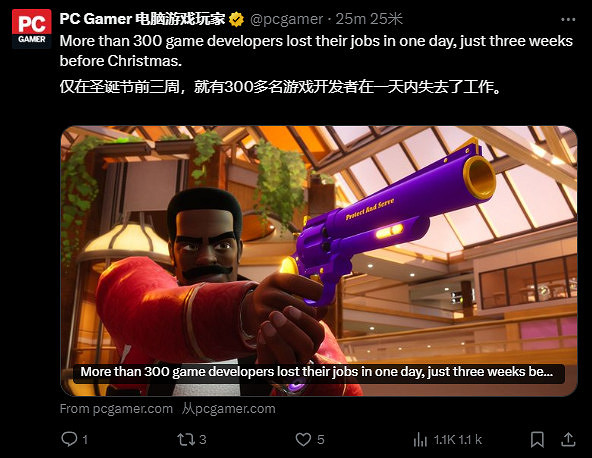The width and height of the screenshot is (592, 458).
Task: Bookmark this post
Action: pyautogui.click(x=537, y=439)
